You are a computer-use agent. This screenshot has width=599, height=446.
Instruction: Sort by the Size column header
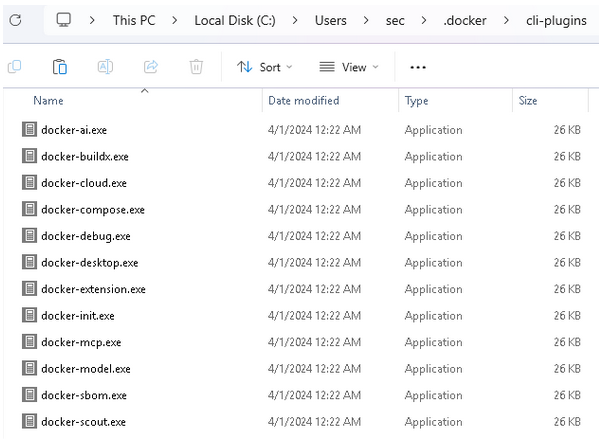click(528, 101)
